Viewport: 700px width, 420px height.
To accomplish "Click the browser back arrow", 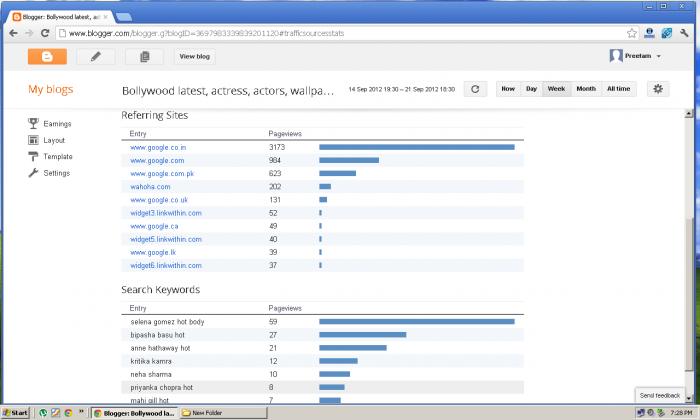I will [13, 33].
